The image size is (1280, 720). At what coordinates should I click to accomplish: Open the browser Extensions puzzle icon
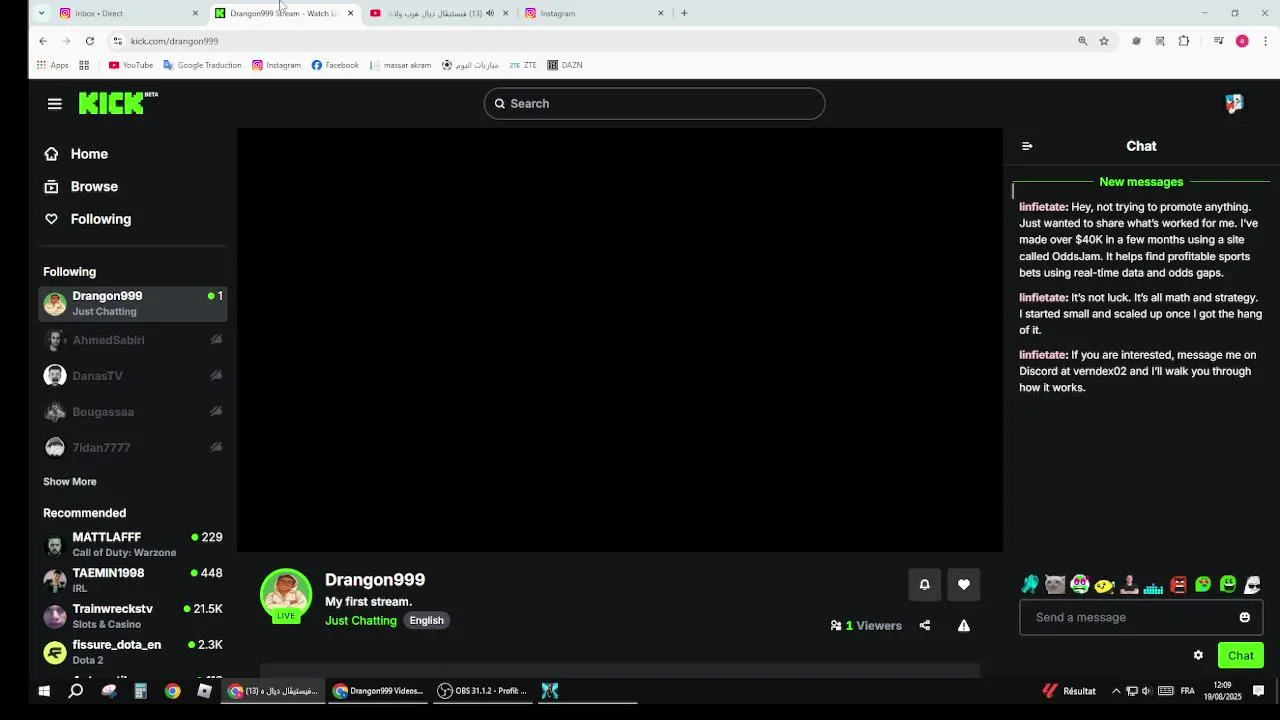pyautogui.click(x=1184, y=41)
